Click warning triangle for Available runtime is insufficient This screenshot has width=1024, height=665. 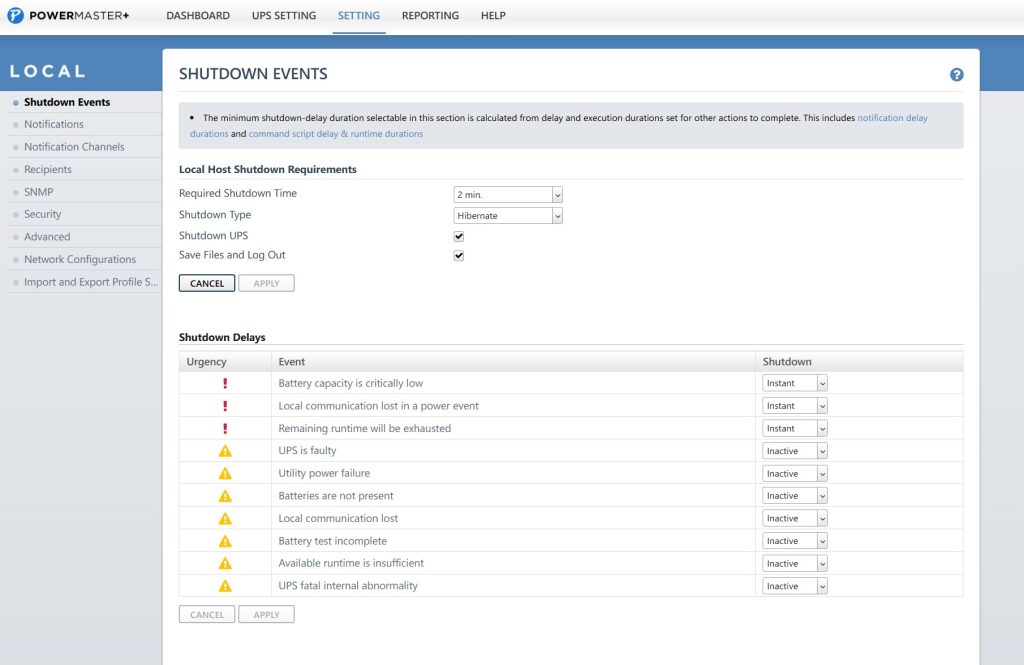coord(225,563)
